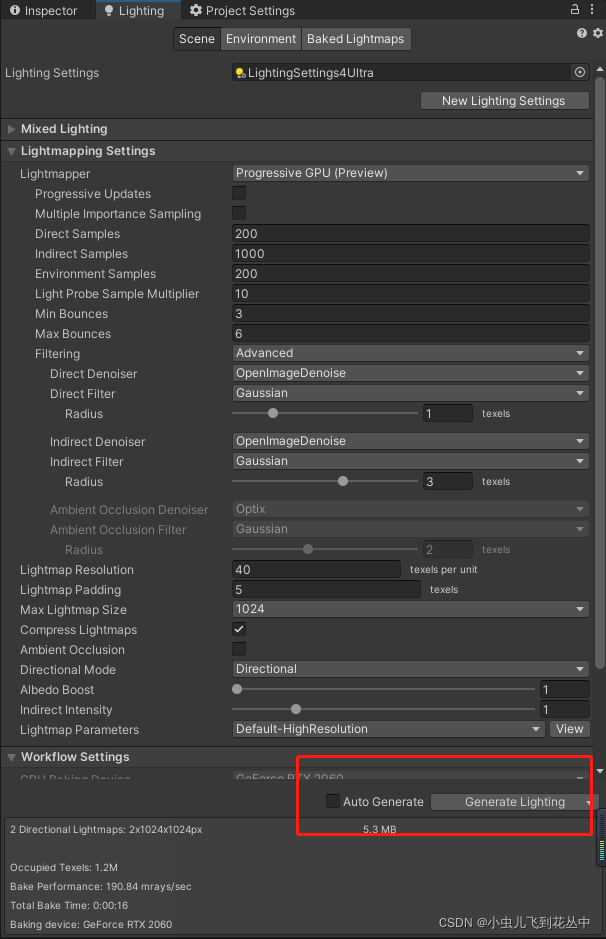Click the 'Total Bake Time: 0:00:16' text
This screenshot has width=606, height=939.
(69, 905)
